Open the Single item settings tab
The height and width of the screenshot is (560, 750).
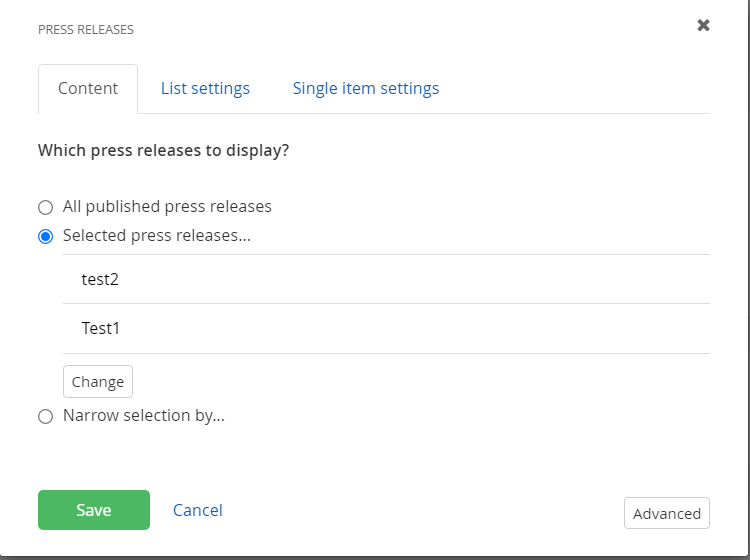tap(366, 88)
